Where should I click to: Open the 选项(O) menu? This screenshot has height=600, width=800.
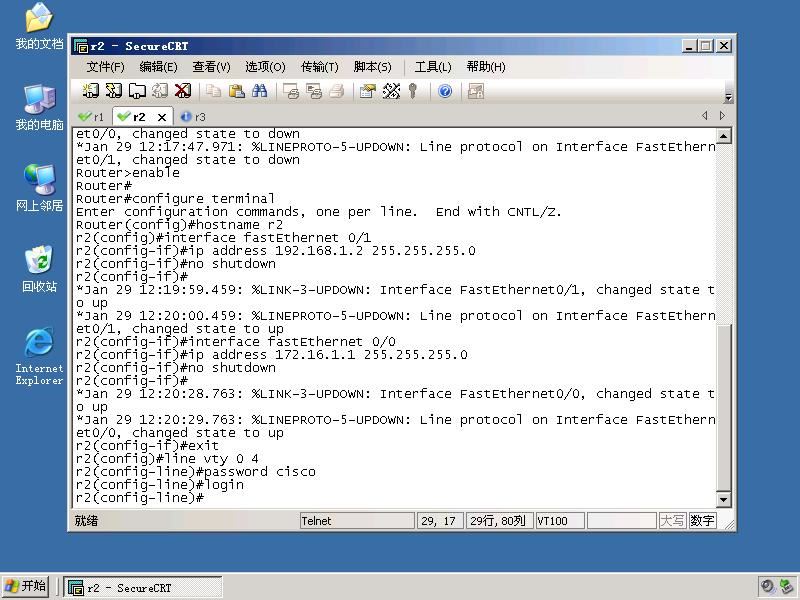265,67
